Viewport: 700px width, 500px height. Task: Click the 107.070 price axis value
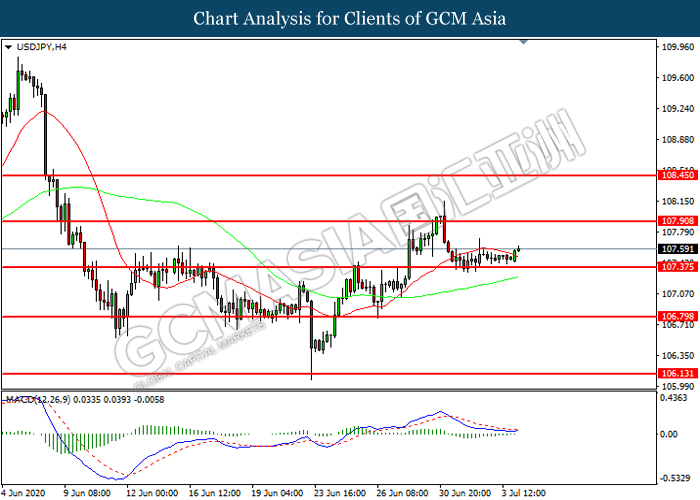[678, 294]
